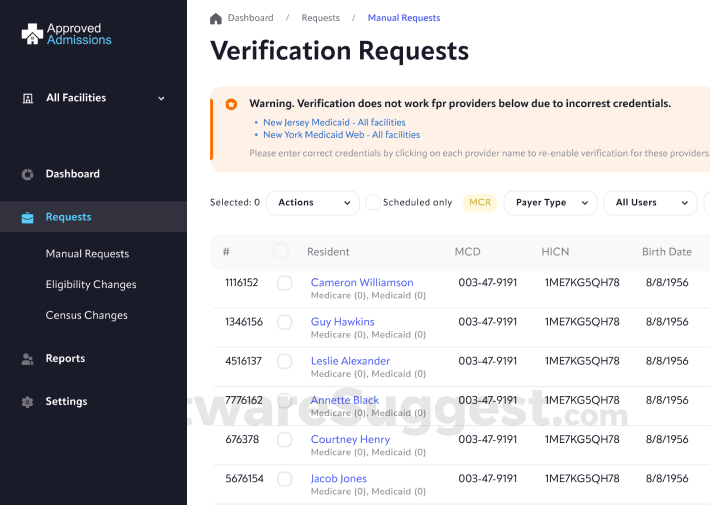Go to Census Changes submenu
Screen dimensions: 710x505
pos(87,316)
